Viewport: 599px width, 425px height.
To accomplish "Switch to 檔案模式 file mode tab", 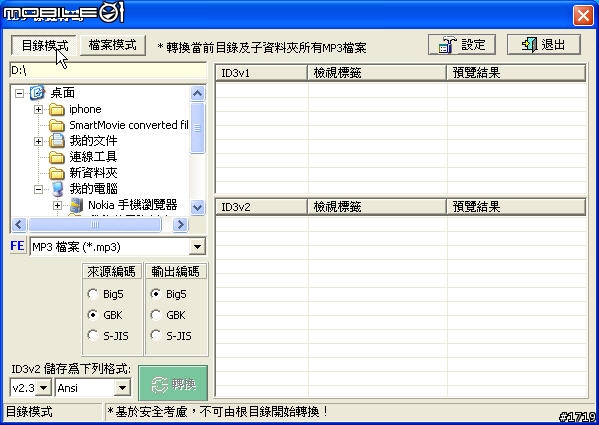I will (x=113, y=45).
